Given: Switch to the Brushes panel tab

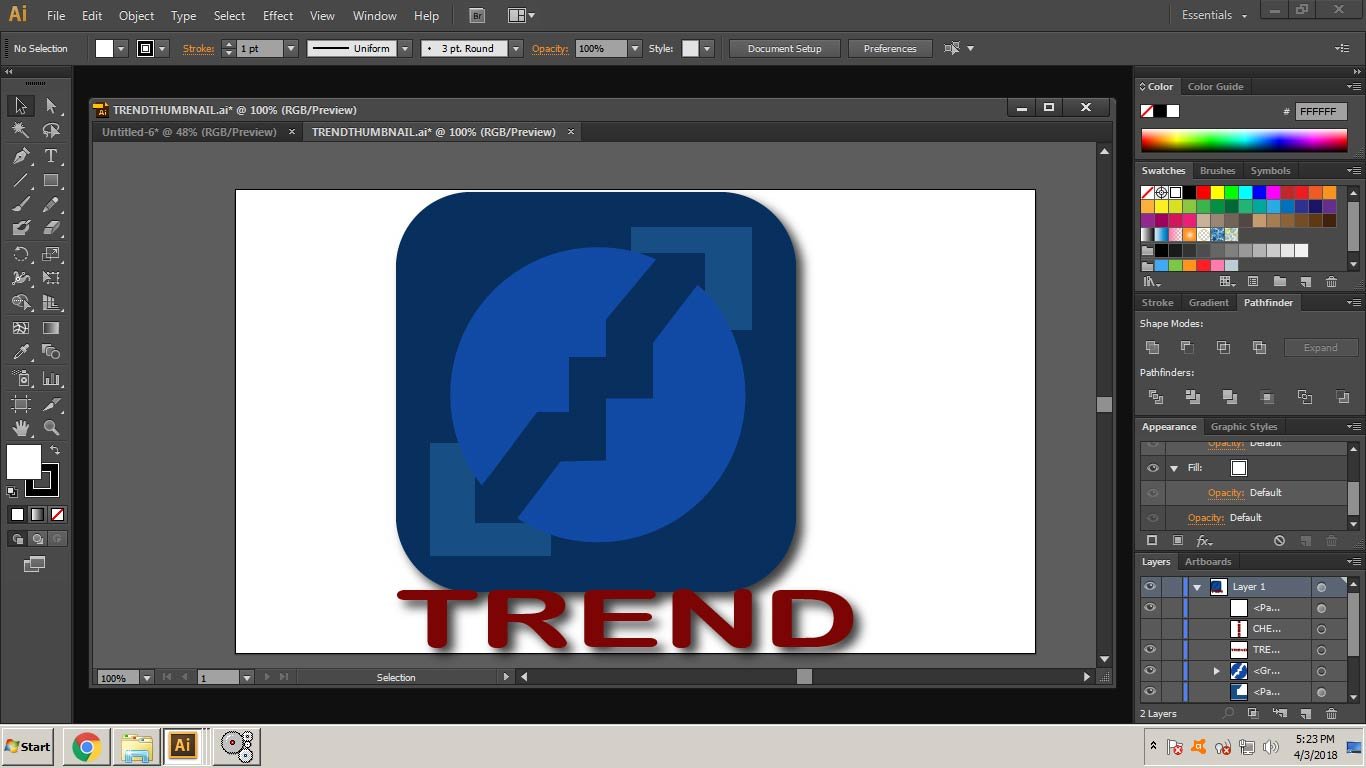Looking at the screenshot, I should 1217,170.
